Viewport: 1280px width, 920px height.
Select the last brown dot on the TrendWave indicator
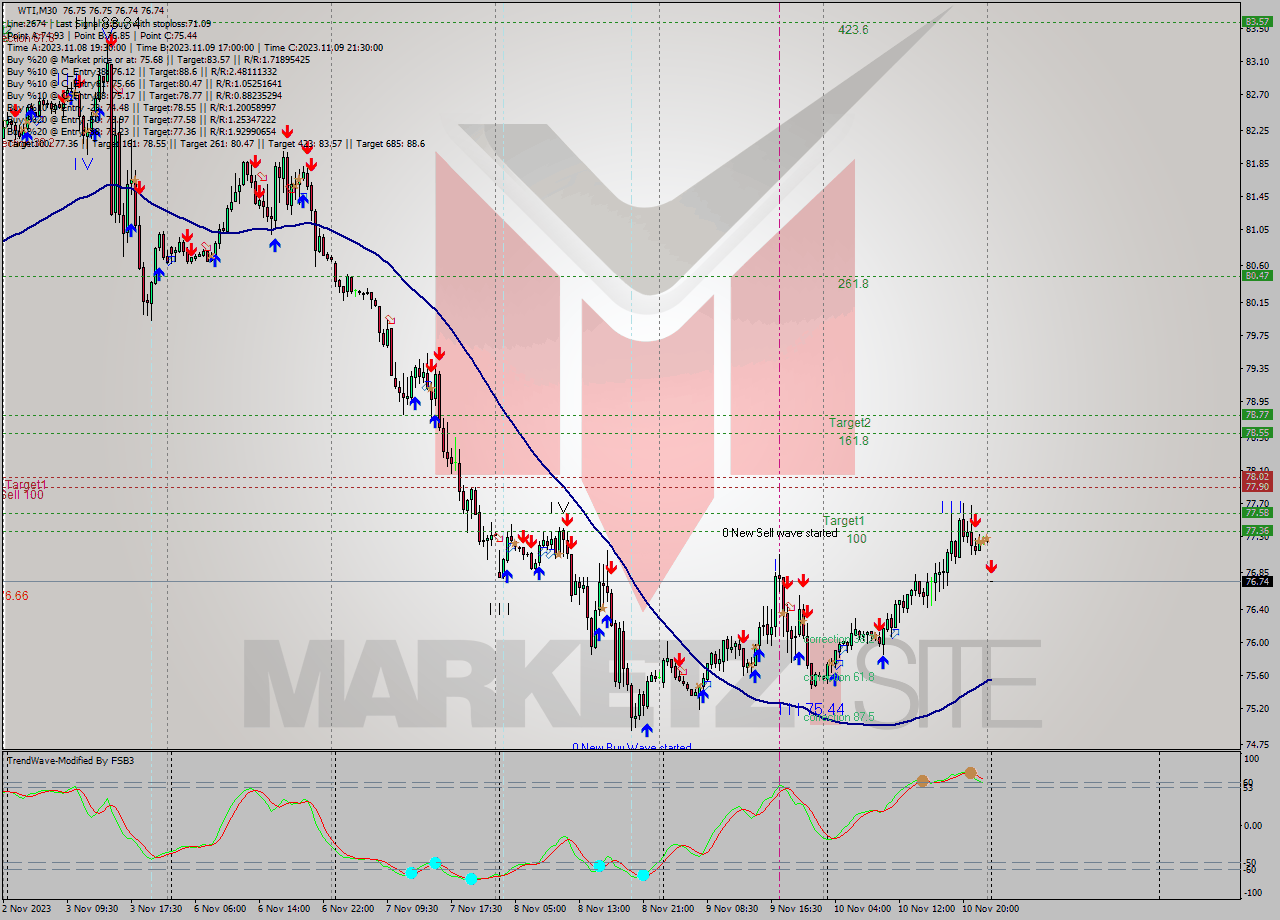[x=970, y=772]
